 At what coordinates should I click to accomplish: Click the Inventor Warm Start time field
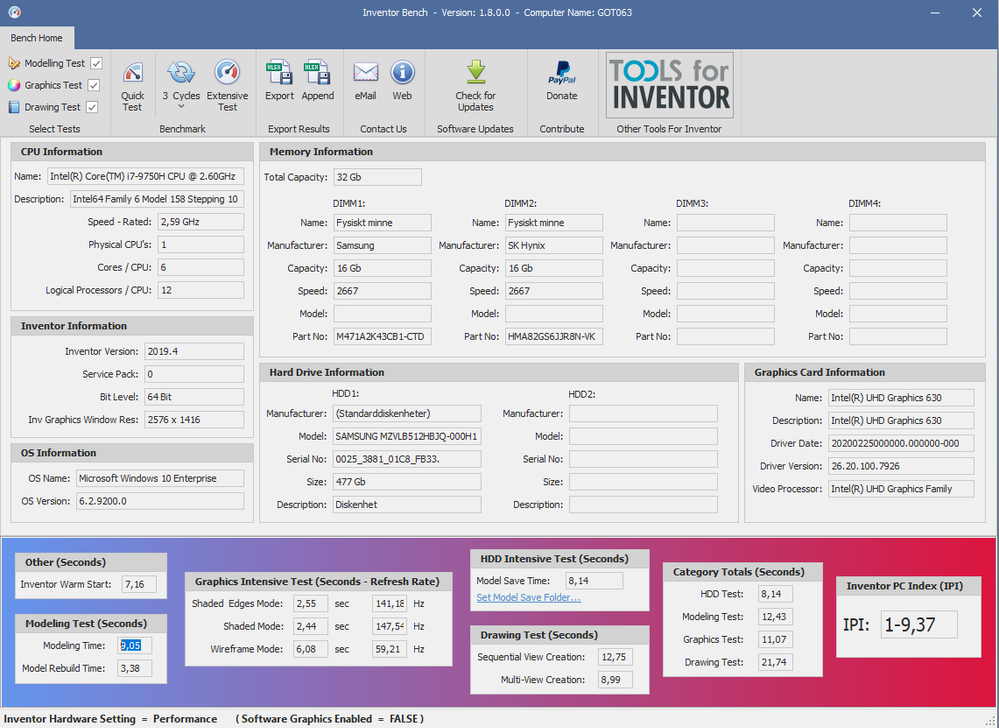[x=139, y=584]
